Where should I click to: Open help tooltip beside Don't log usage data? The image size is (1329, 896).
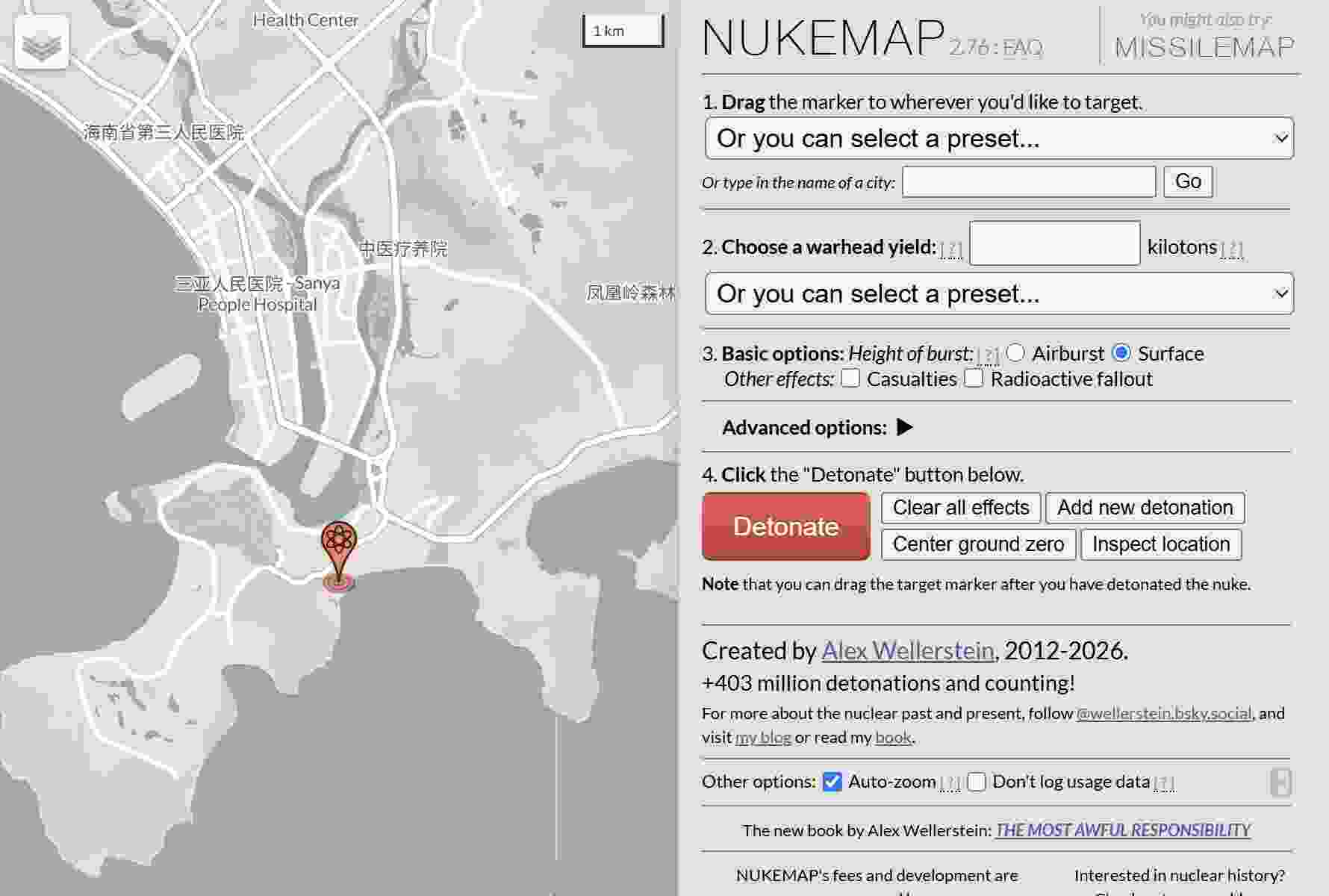[x=1164, y=783]
